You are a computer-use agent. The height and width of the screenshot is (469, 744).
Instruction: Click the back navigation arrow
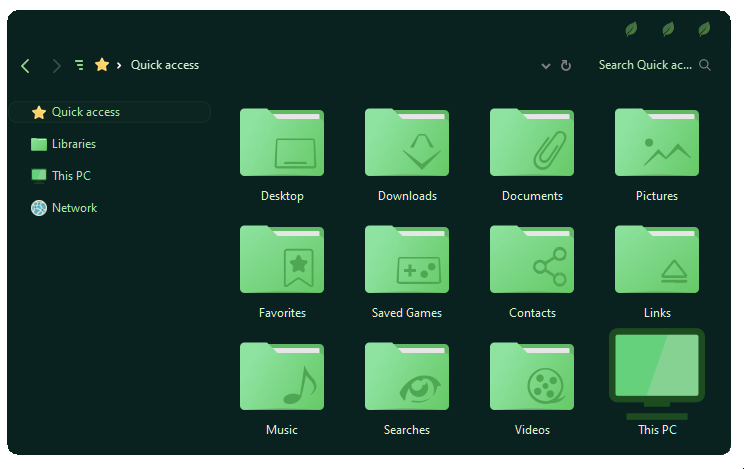pos(26,65)
